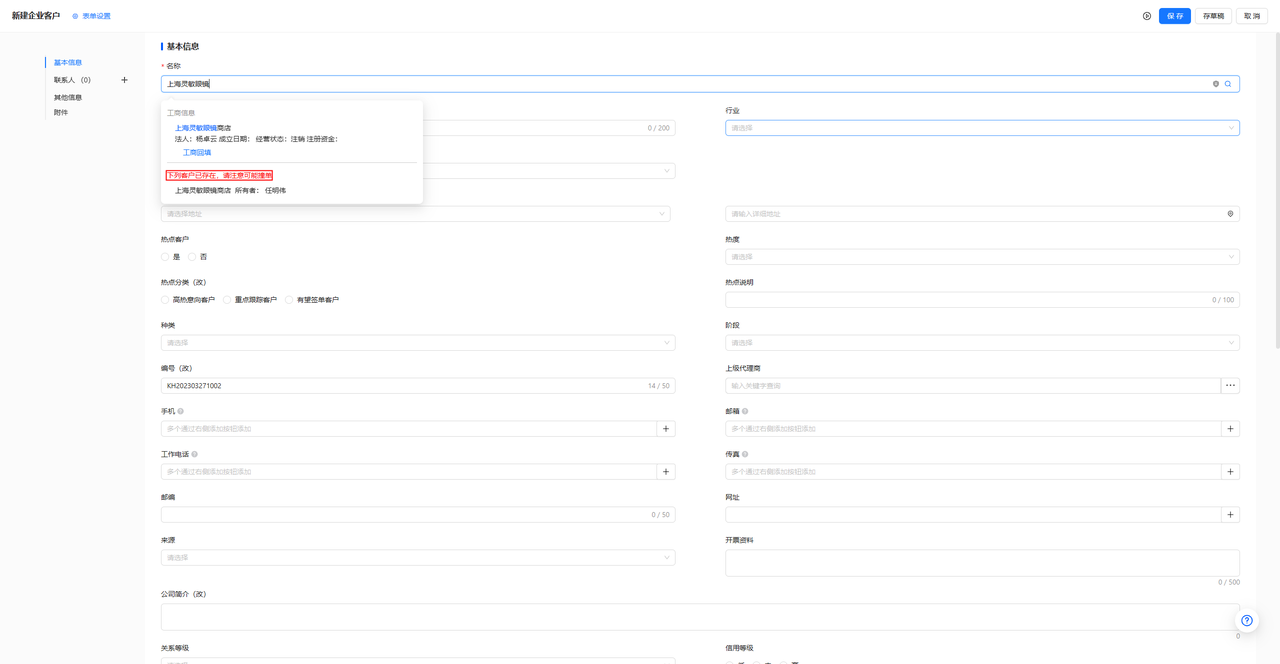The image size is (1280, 664).
Task: Click the help icon next to 邮箱 label
Action: coord(745,411)
